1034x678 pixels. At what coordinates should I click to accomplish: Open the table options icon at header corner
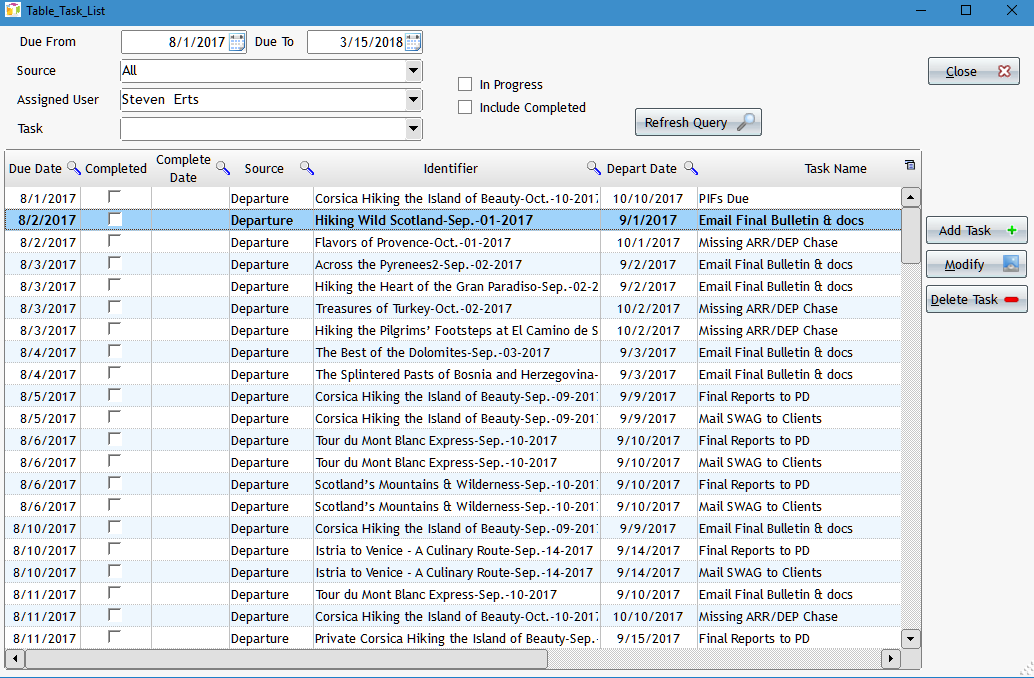point(910,165)
